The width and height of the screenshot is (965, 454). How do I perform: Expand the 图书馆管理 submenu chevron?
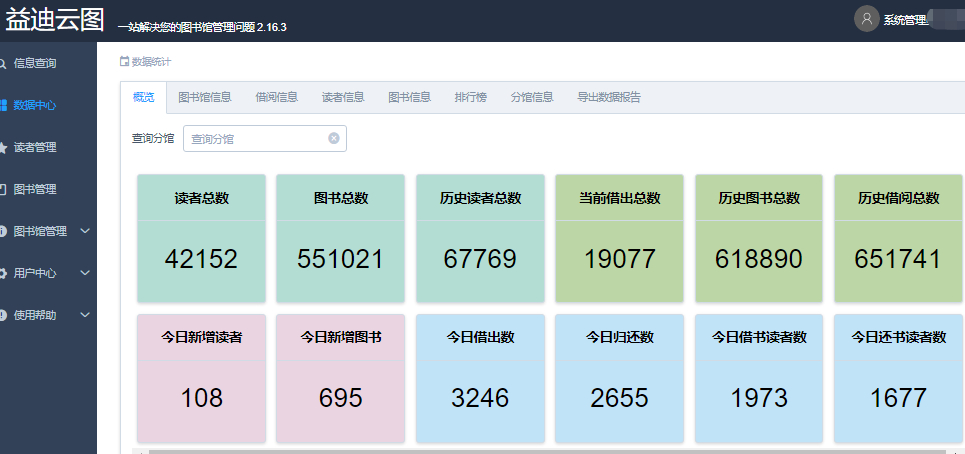(85, 231)
